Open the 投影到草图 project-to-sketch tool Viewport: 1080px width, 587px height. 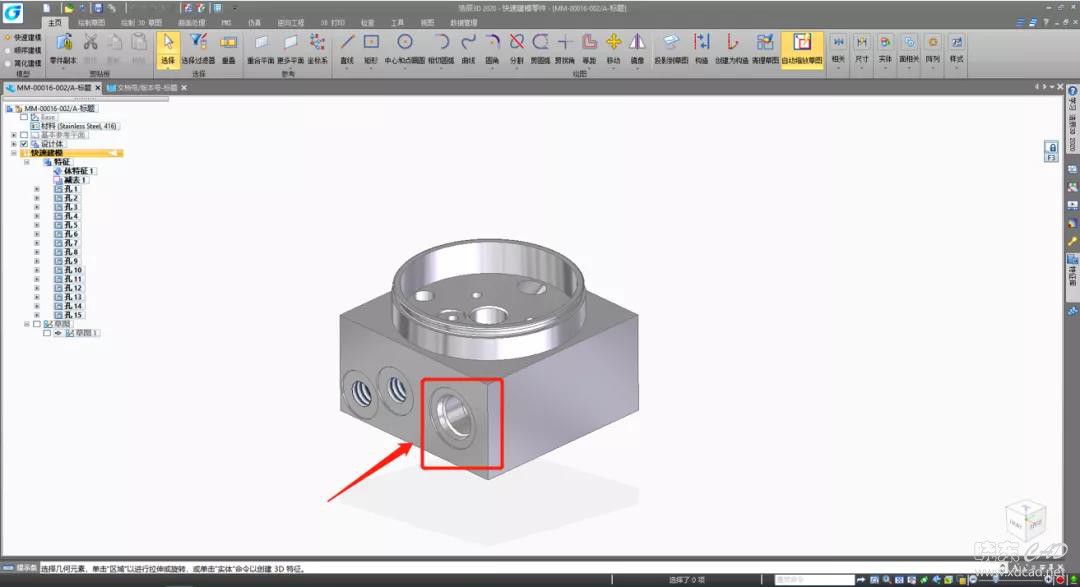click(670, 43)
